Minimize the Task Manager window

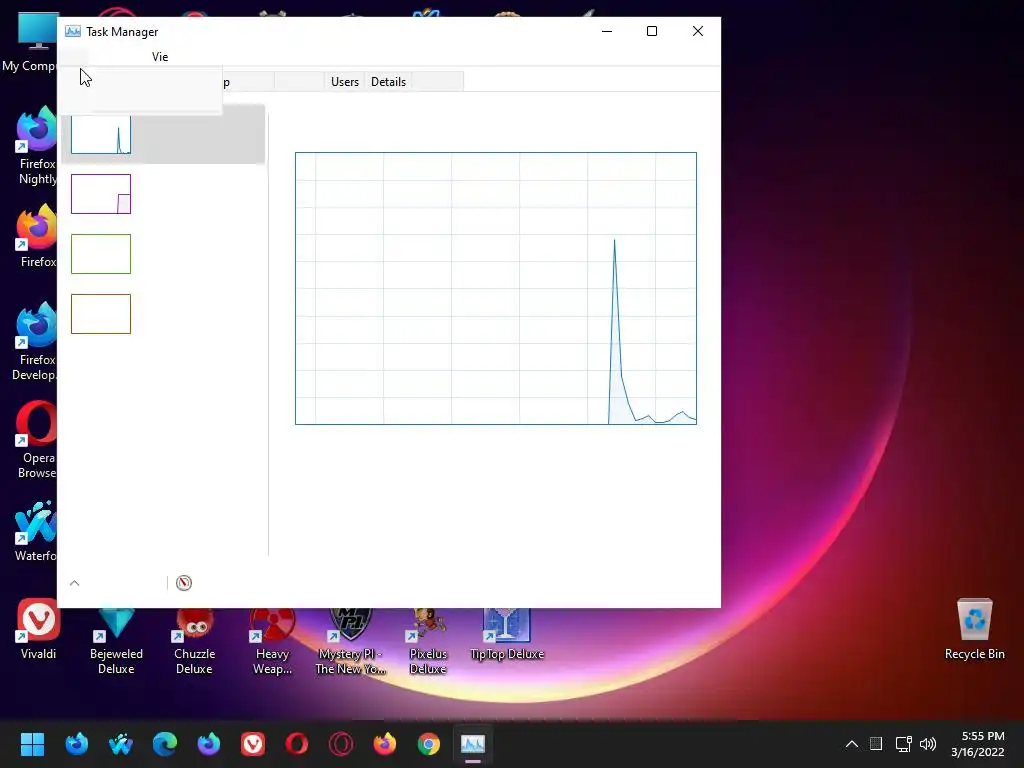(607, 31)
